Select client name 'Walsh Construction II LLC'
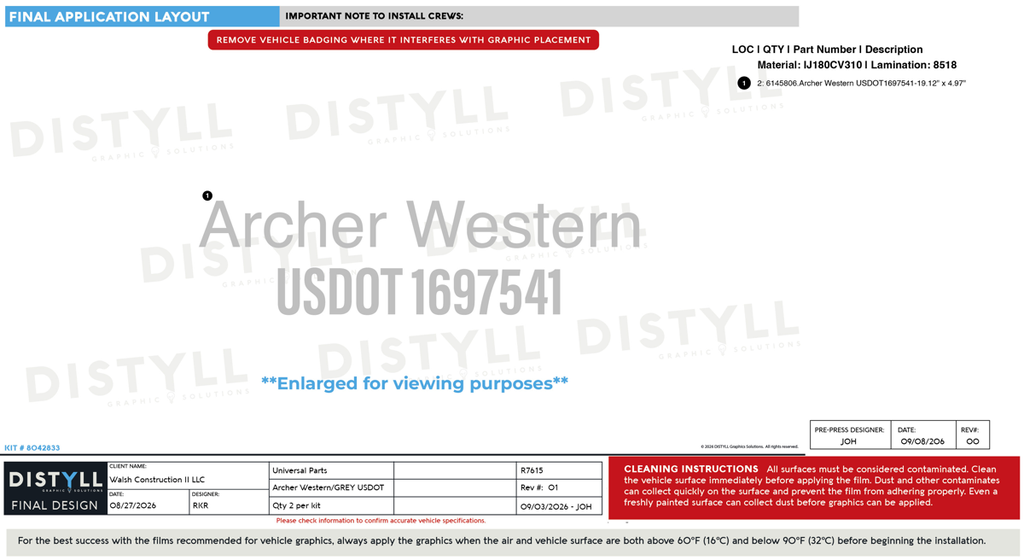 (x=157, y=480)
